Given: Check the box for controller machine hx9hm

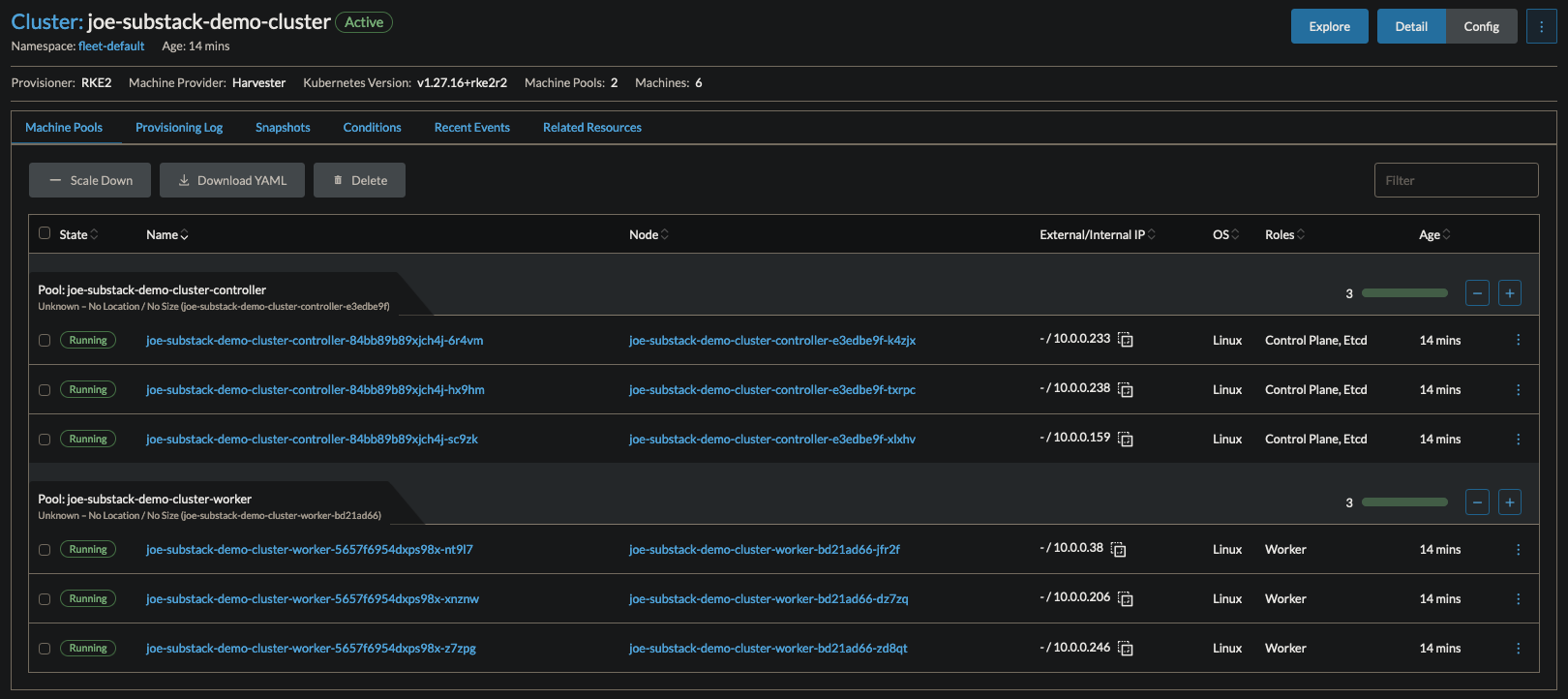Looking at the screenshot, I should [x=45, y=390].
